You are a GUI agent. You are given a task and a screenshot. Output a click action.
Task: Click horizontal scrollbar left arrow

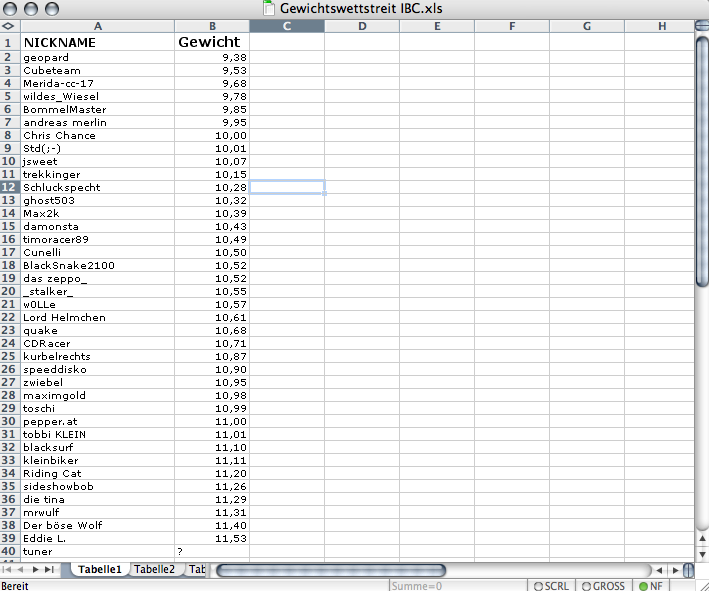point(657,570)
